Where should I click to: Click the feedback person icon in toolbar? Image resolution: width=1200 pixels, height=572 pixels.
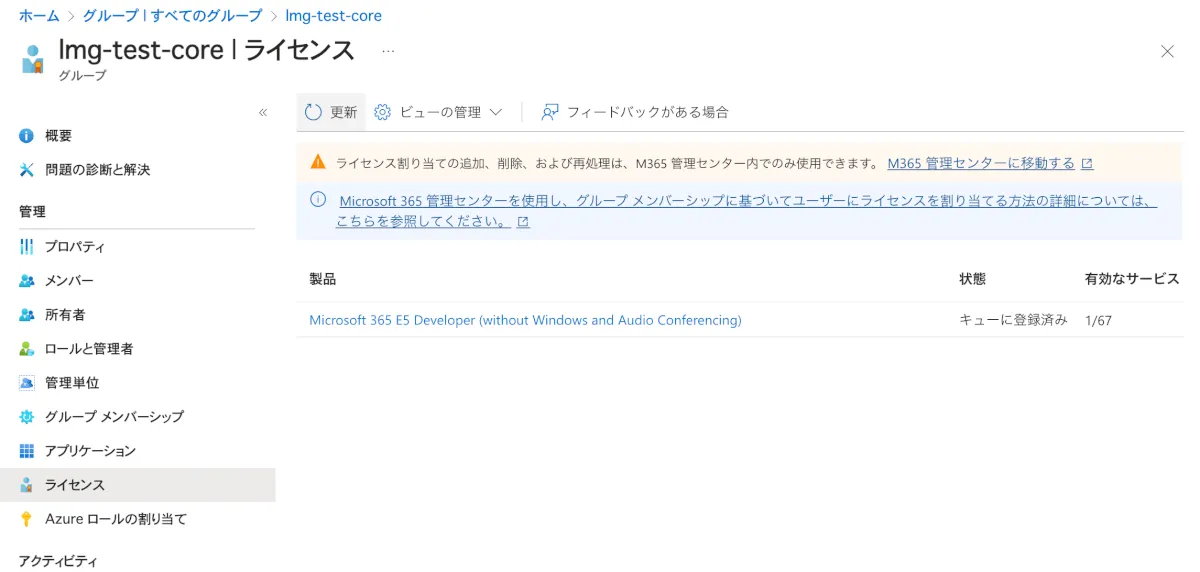coord(550,112)
